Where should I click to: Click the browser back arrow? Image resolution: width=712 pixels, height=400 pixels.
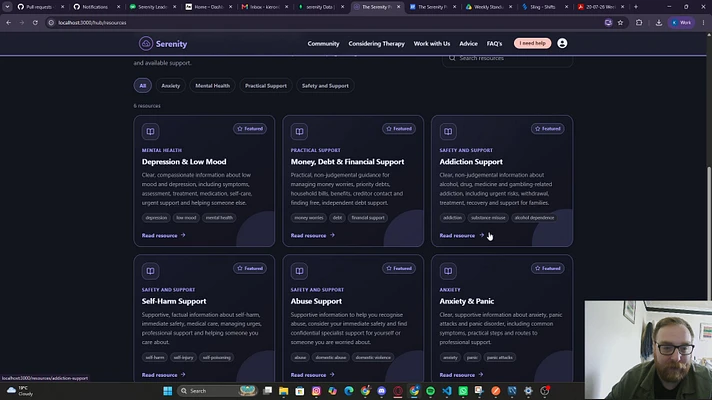9,22
